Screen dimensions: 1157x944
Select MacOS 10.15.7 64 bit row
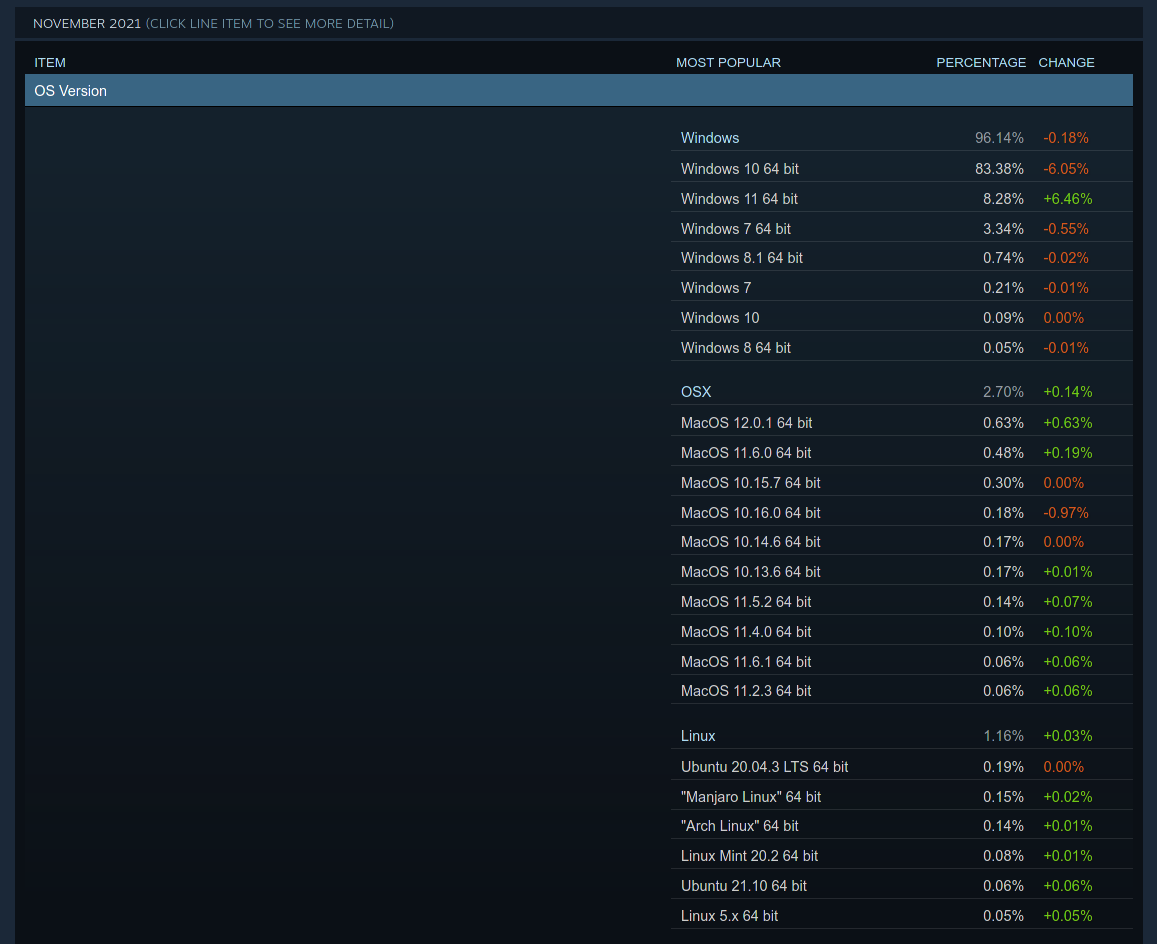click(902, 483)
